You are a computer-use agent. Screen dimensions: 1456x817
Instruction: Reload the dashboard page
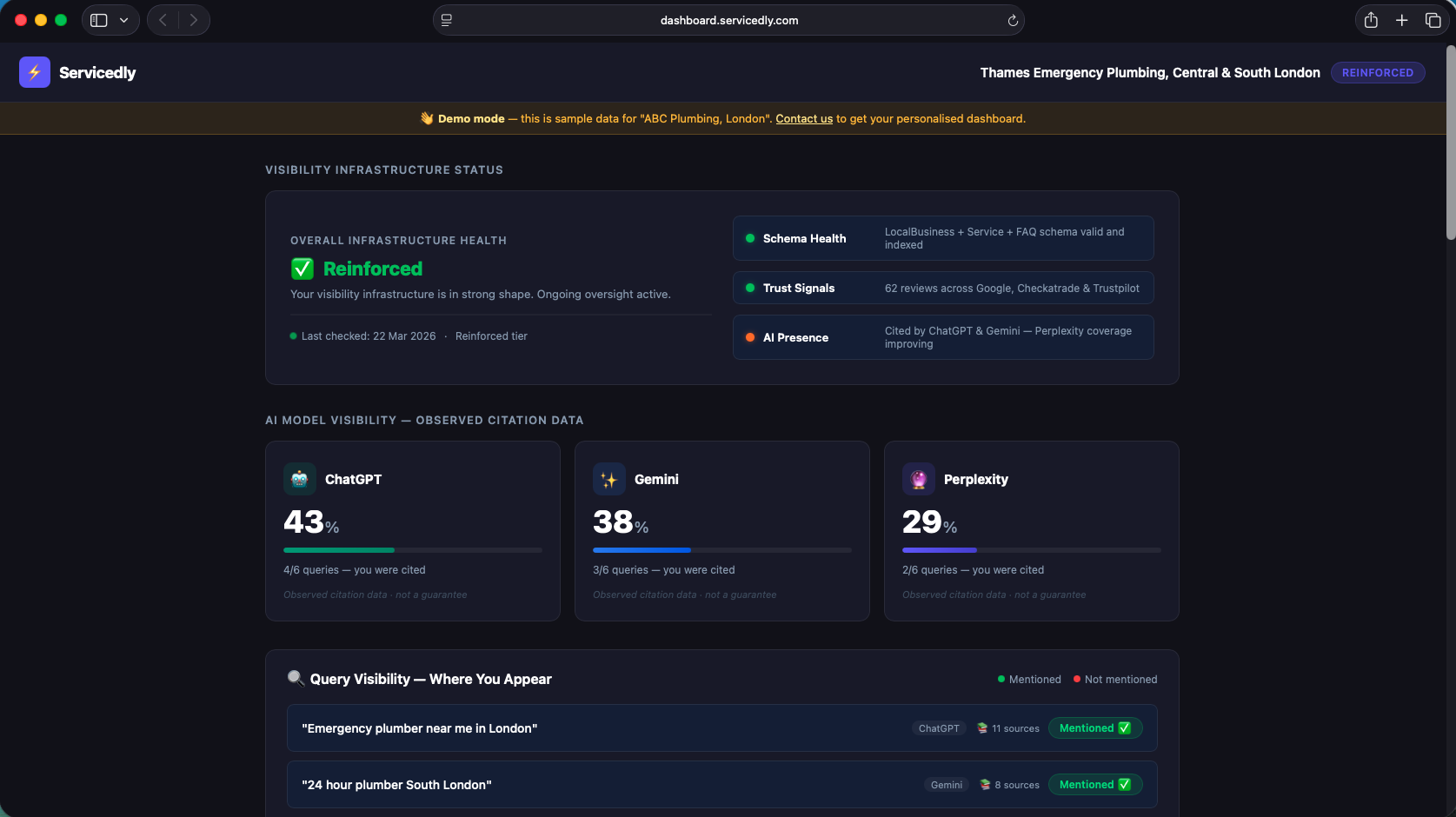1011,19
